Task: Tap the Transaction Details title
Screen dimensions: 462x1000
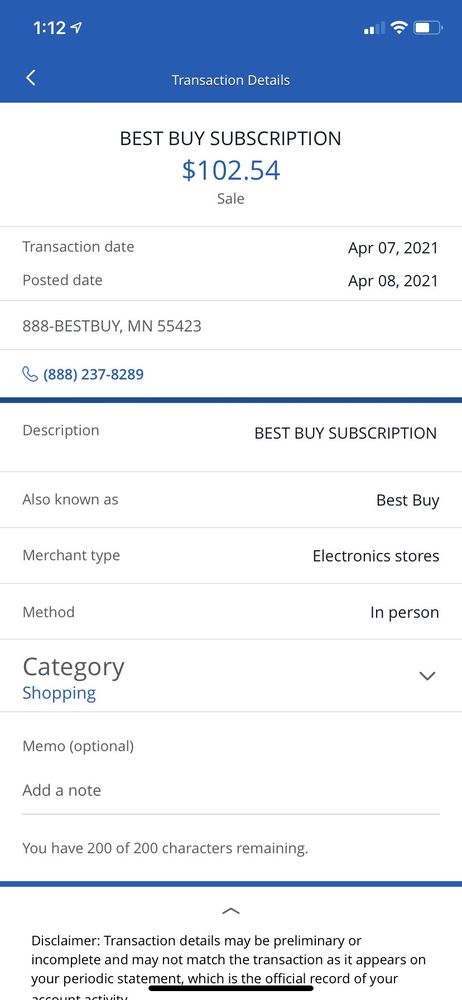Action: pos(231,80)
